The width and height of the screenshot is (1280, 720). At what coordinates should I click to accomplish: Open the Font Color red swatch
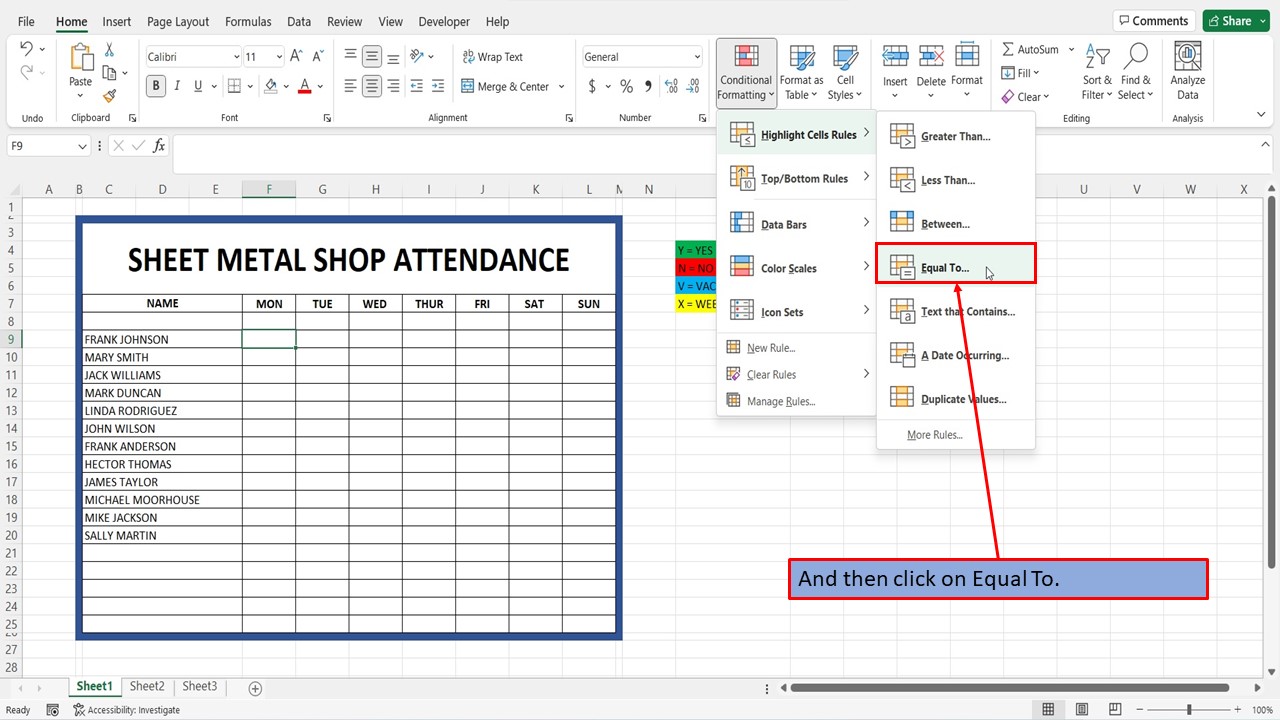click(x=305, y=87)
